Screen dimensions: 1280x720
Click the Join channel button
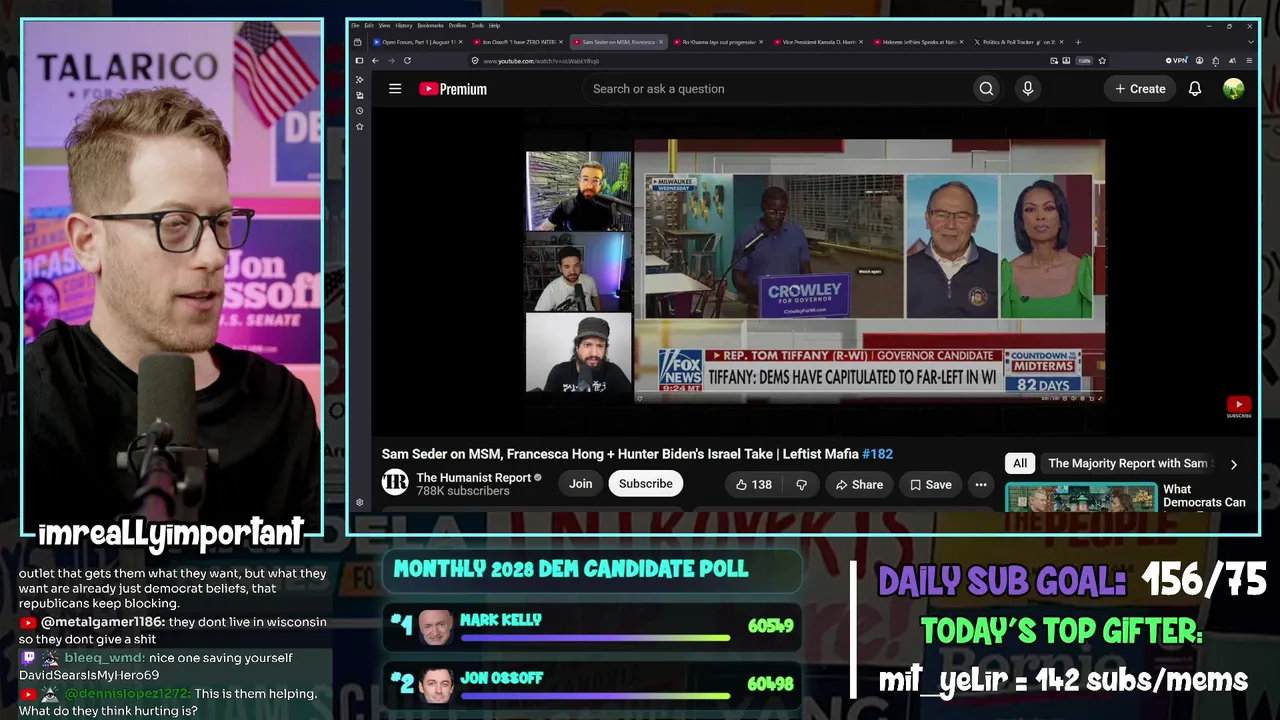point(580,484)
